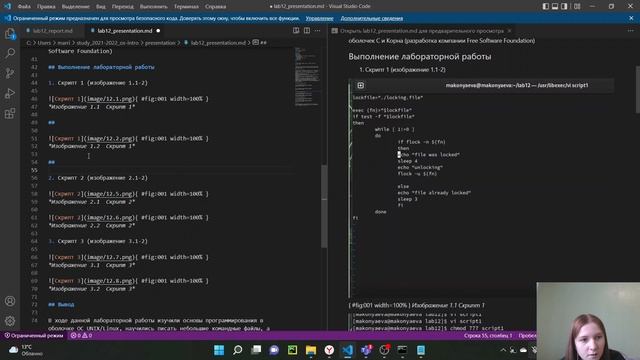Image resolution: width=640 pixels, height=360 pixels.
Task: Open the Manage gear settings icon
Action: tap(10, 321)
